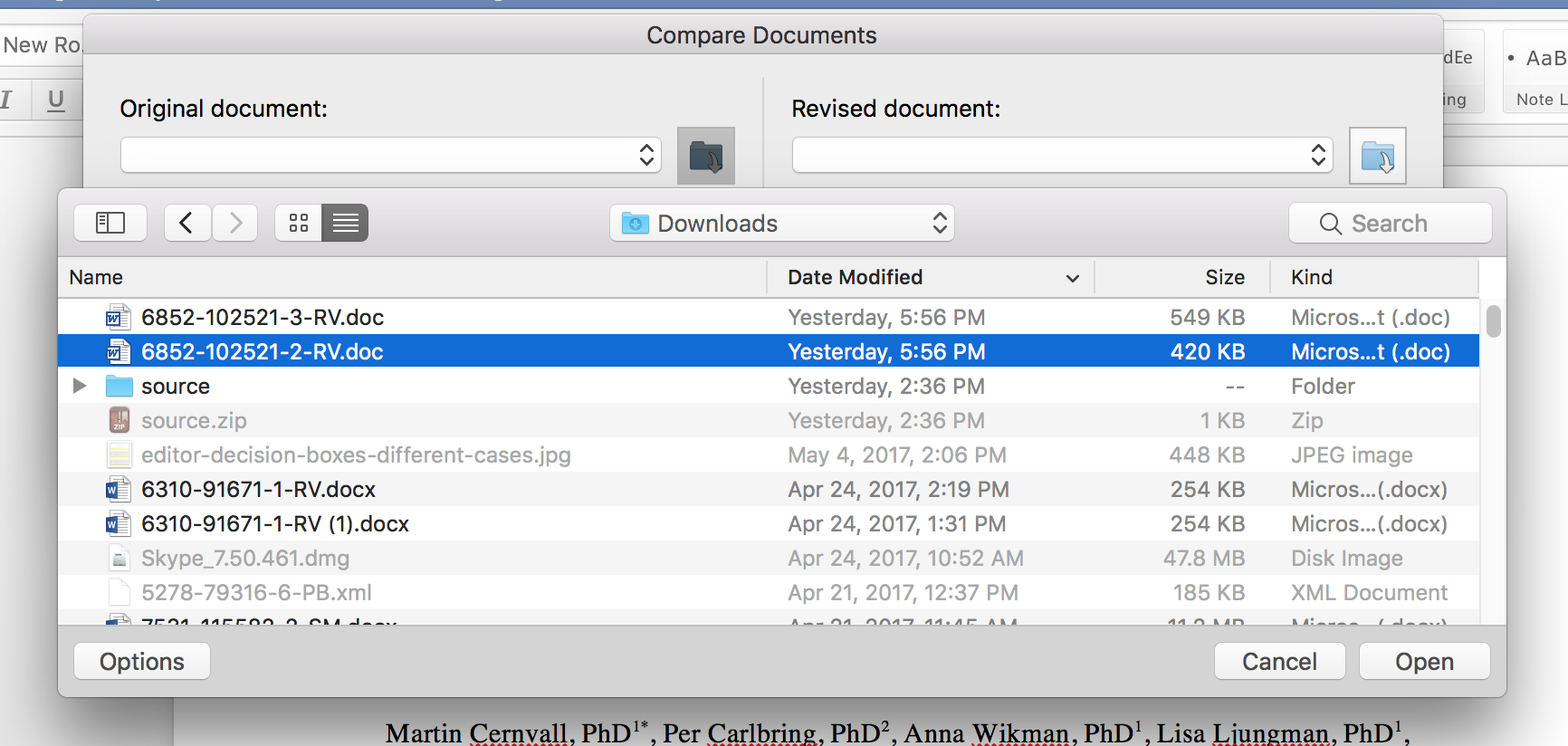Go forward in file browser
This screenshot has height=746, width=1568.
[235, 223]
